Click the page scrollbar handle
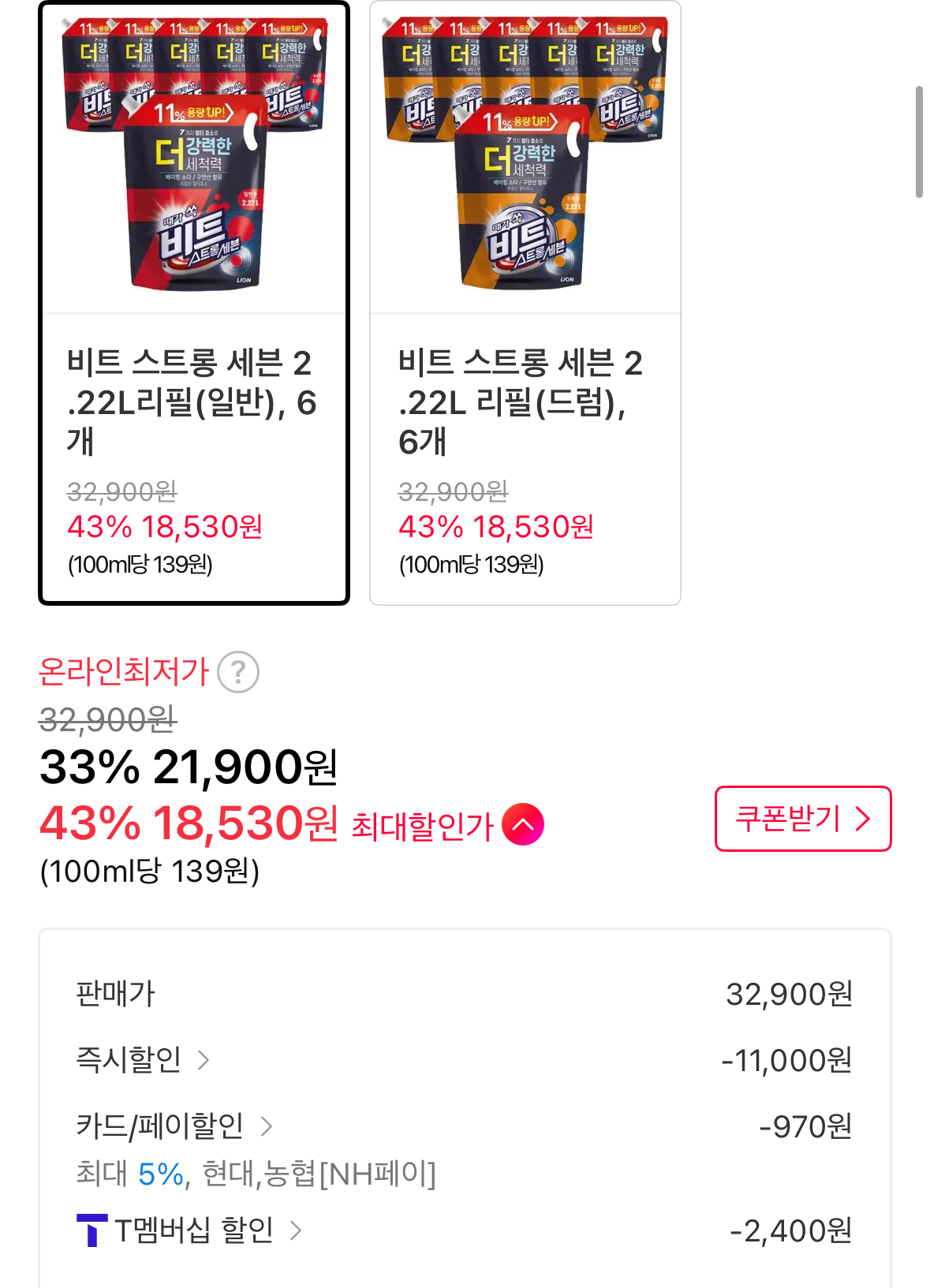Viewport: 930px width, 1288px height. (919, 142)
